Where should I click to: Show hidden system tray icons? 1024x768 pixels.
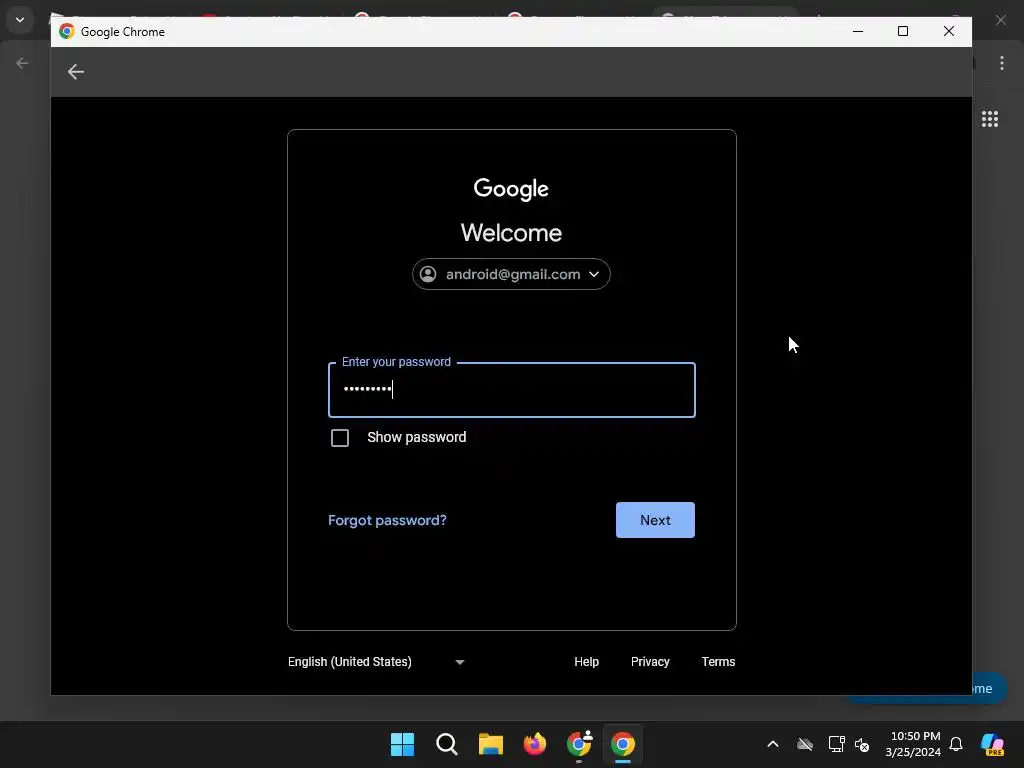pos(773,744)
